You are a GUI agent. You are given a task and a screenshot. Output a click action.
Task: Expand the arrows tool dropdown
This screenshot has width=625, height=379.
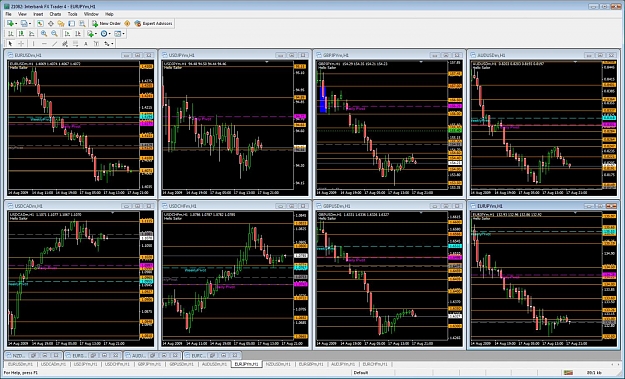click(x=112, y=44)
